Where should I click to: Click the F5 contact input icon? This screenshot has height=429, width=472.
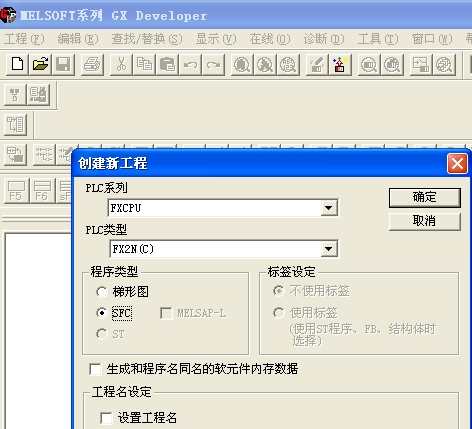click(x=16, y=191)
